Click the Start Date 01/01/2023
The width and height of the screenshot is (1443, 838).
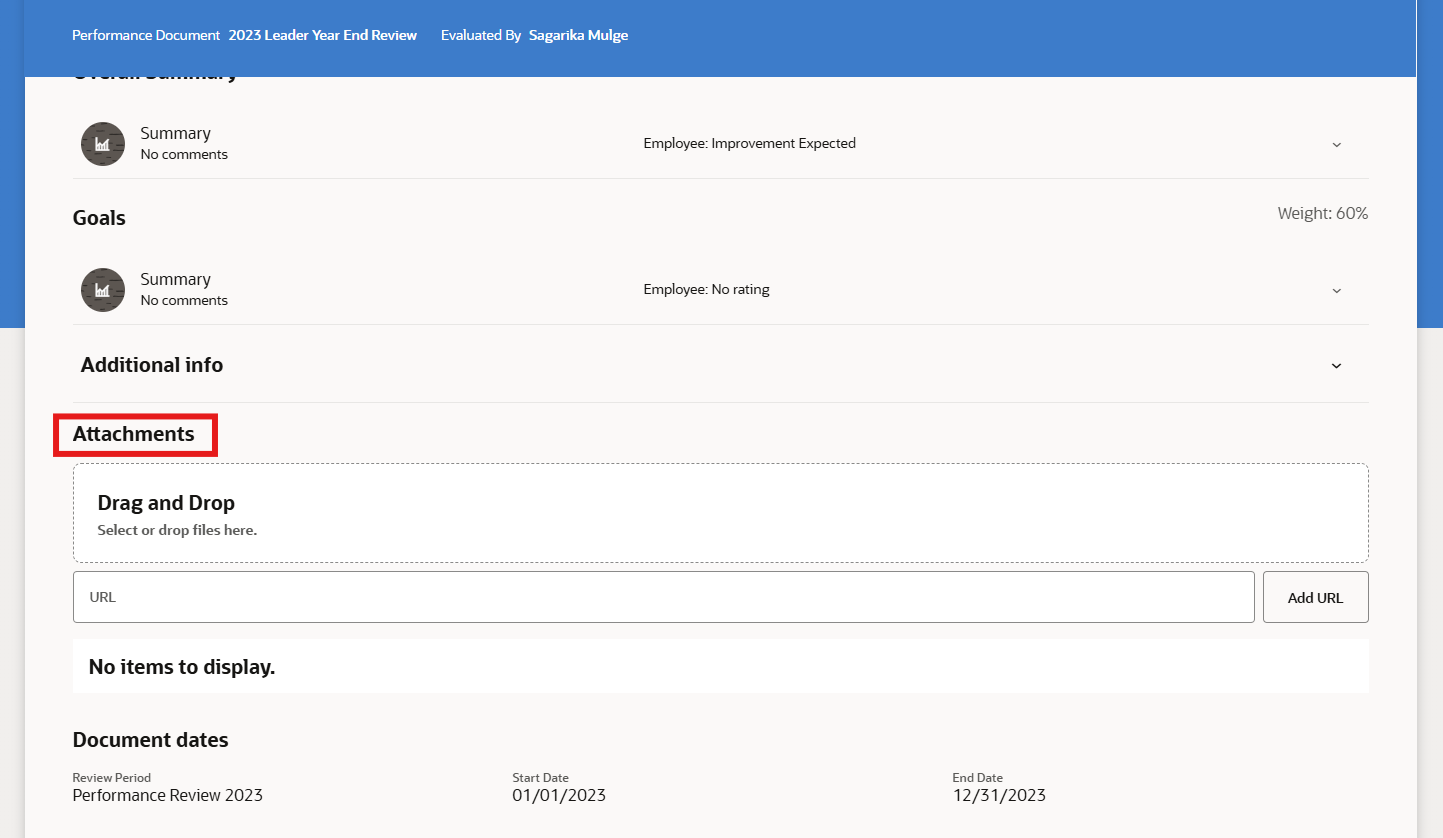559,795
